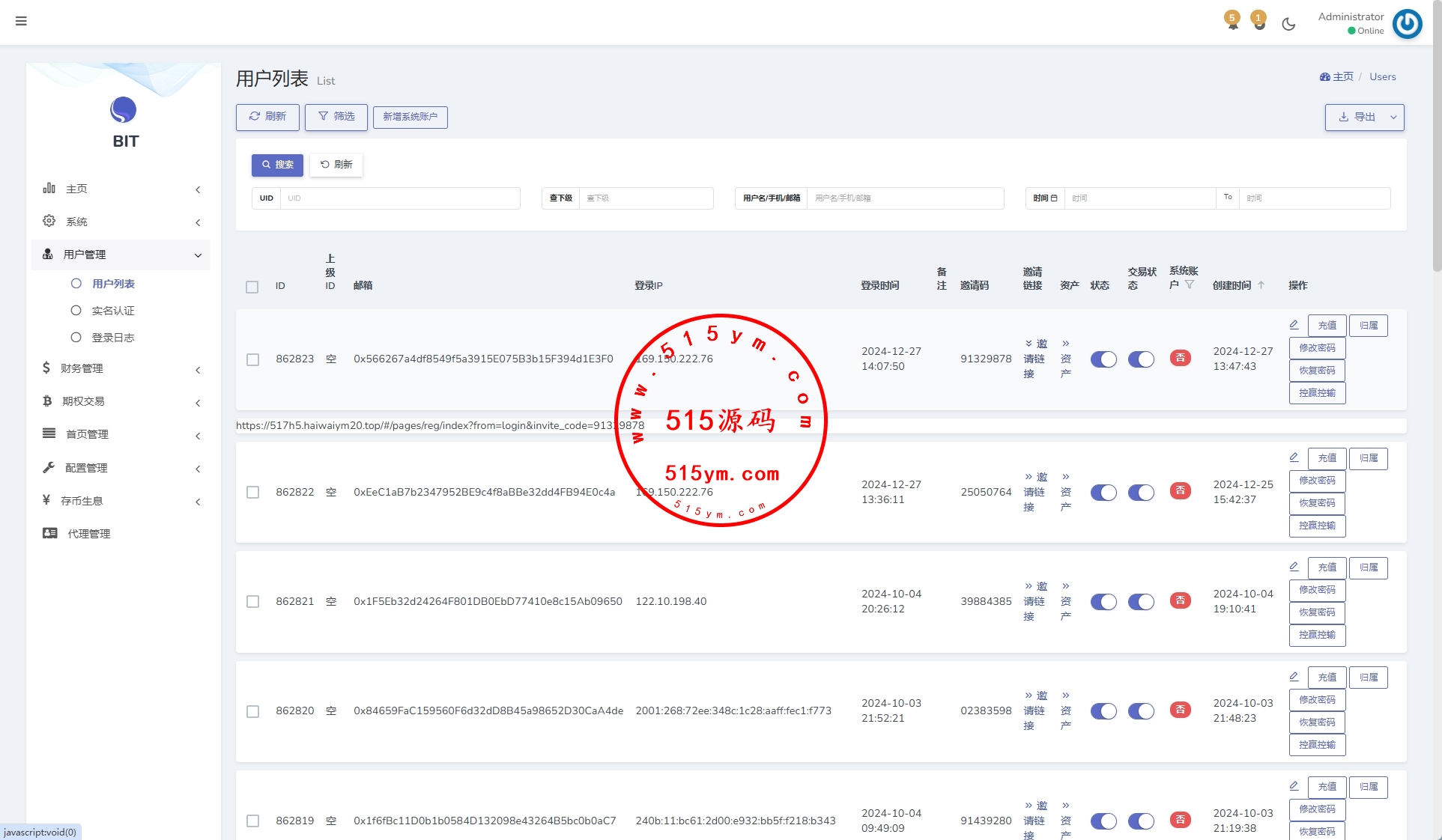This screenshot has width=1442, height=840.
Task: Click the hamburger menu icon
Action: (x=21, y=21)
